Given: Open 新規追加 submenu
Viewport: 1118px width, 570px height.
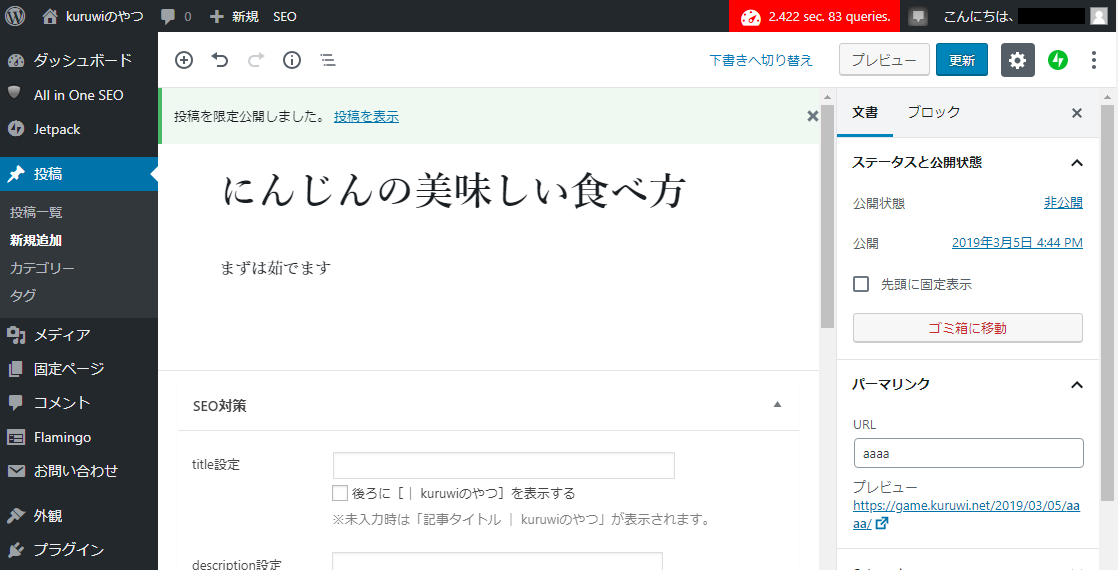Looking at the screenshot, I should (36, 240).
